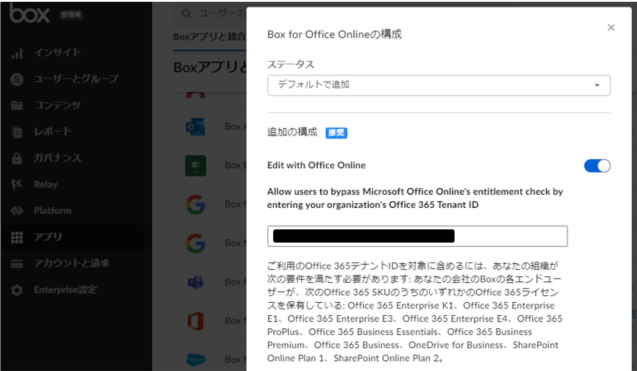Image resolution: width=637 pixels, height=371 pixels.
Task: Click the レポート document icon
Action: 17,132
